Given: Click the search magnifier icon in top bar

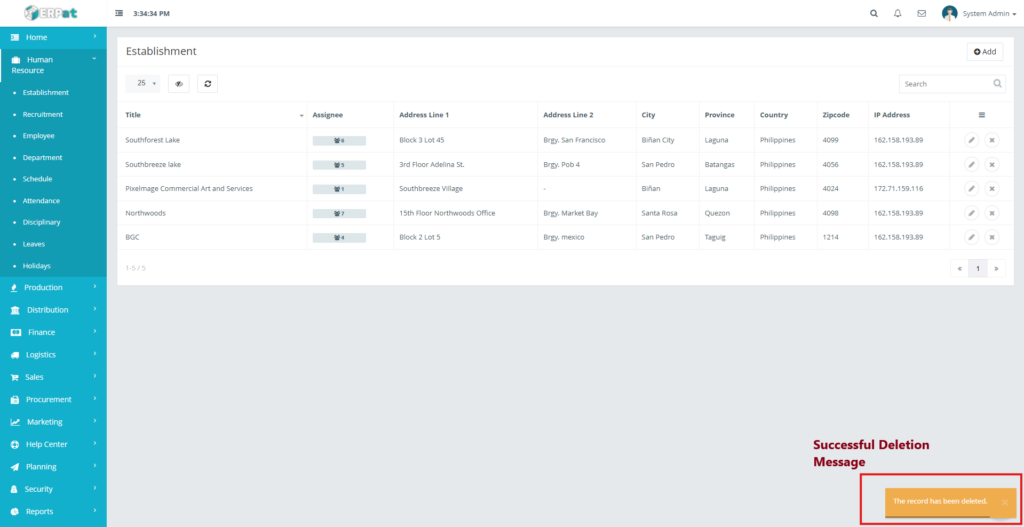Looking at the screenshot, I should coord(874,14).
